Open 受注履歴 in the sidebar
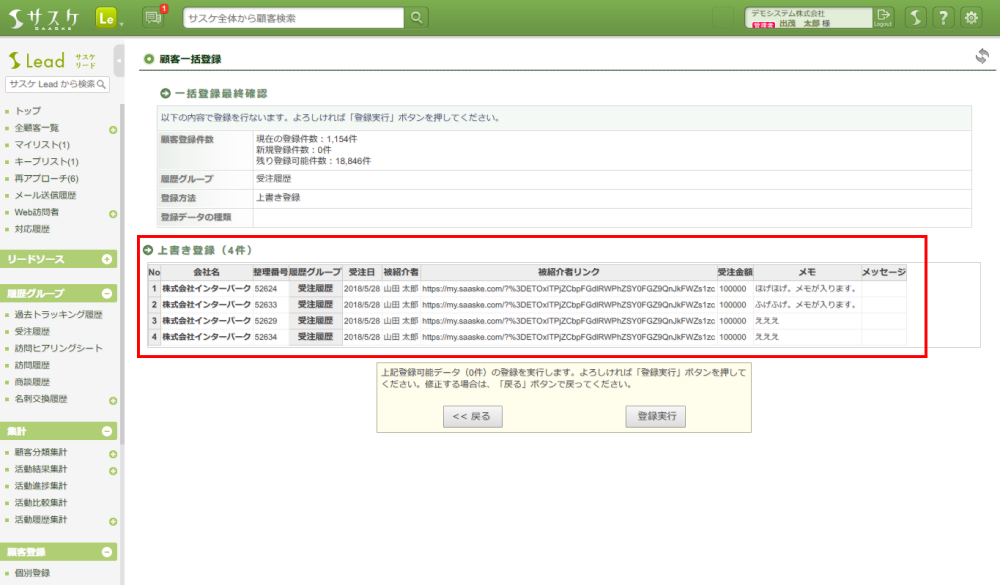1000x585 pixels. (x=33, y=331)
